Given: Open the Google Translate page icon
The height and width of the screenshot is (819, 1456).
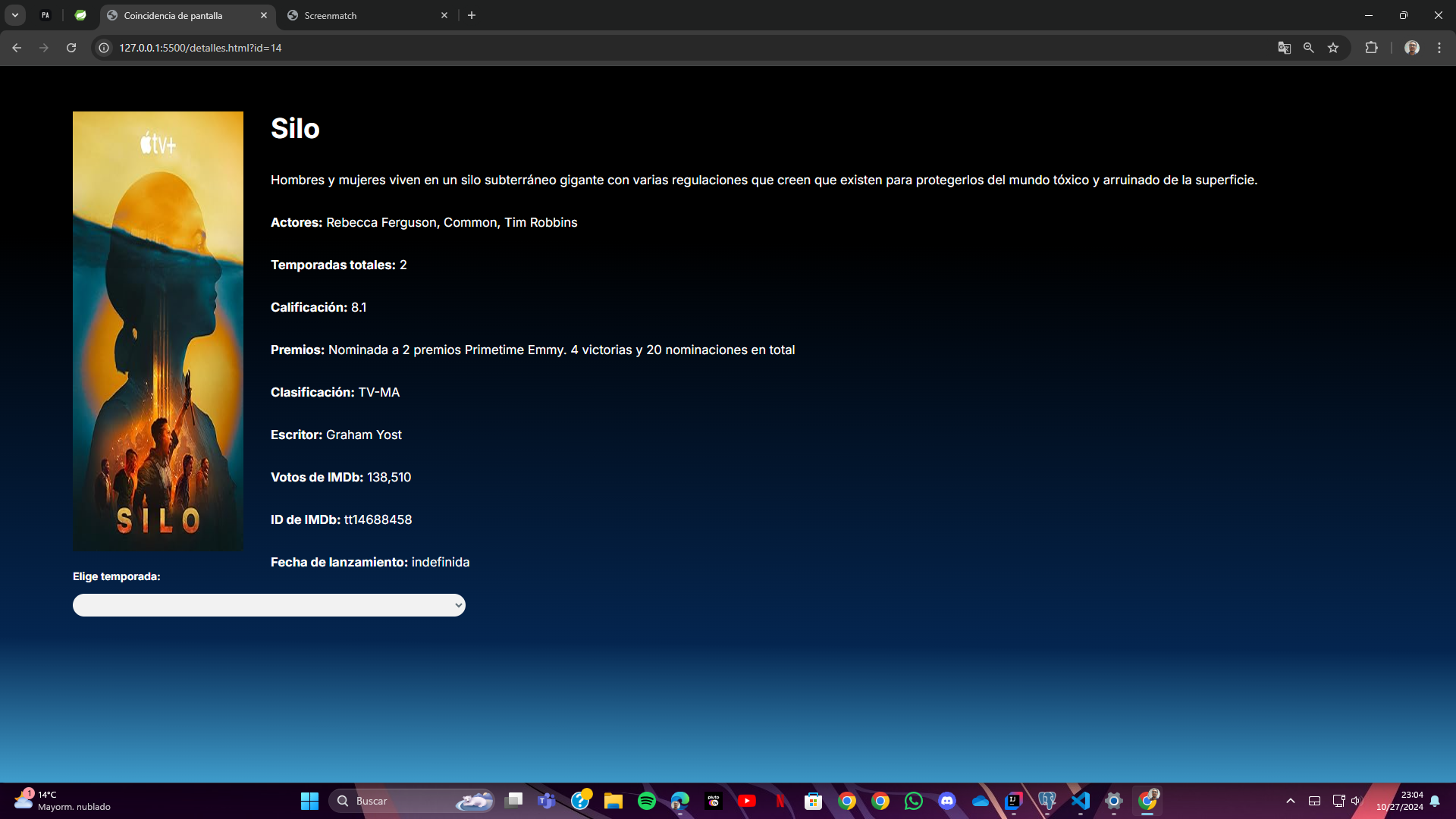Looking at the screenshot, I should point(1284,48).
